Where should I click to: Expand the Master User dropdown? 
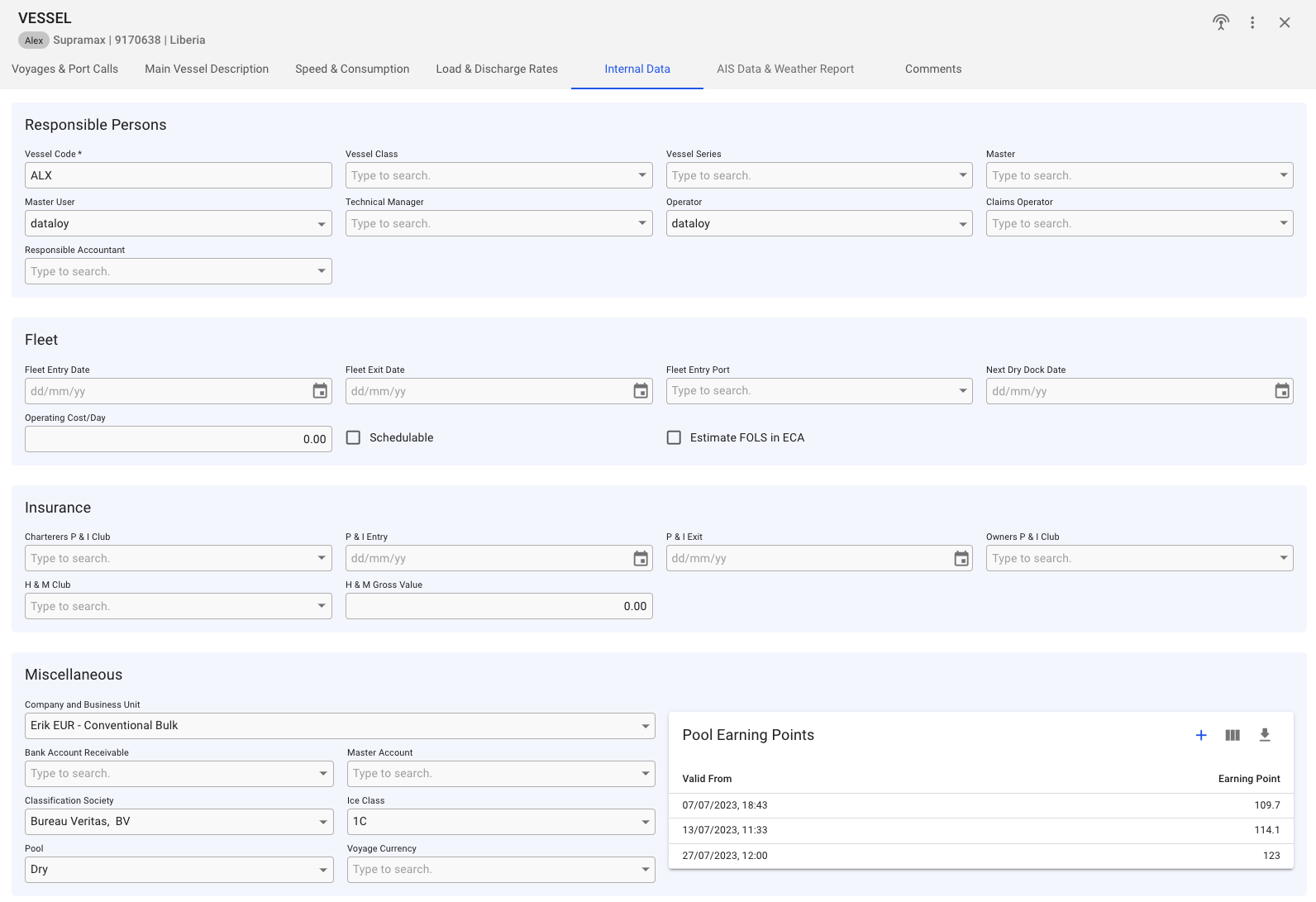(x=322, y=224)
